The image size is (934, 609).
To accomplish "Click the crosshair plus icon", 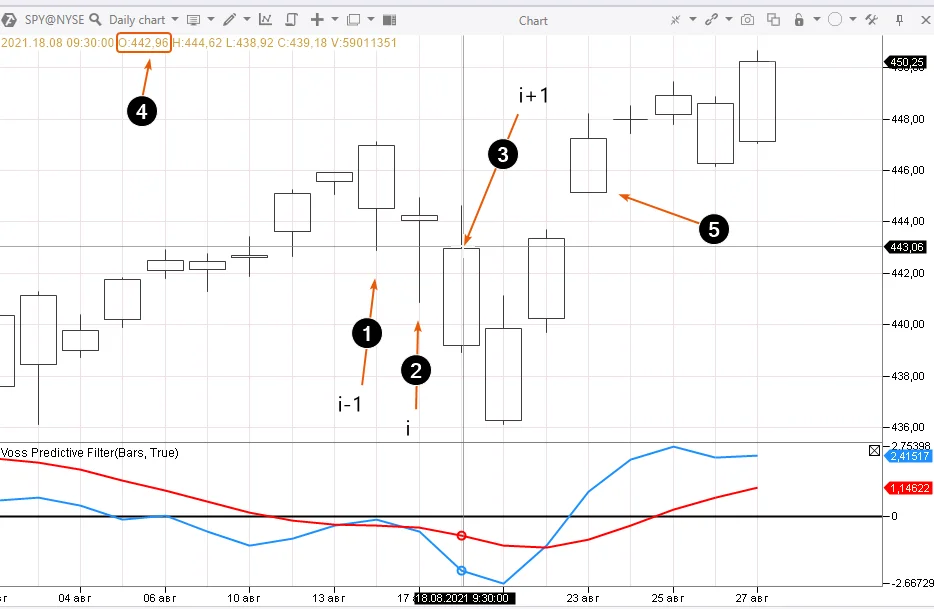I will [317, 19].
